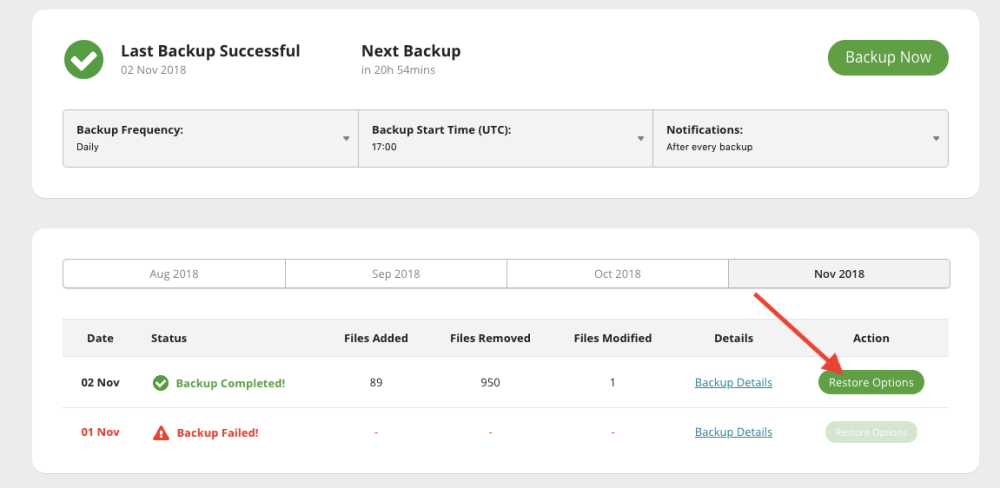The height and width of the screenshot is (488, 1000).
Task: Click Files Removed value 950
Action: 490,383
